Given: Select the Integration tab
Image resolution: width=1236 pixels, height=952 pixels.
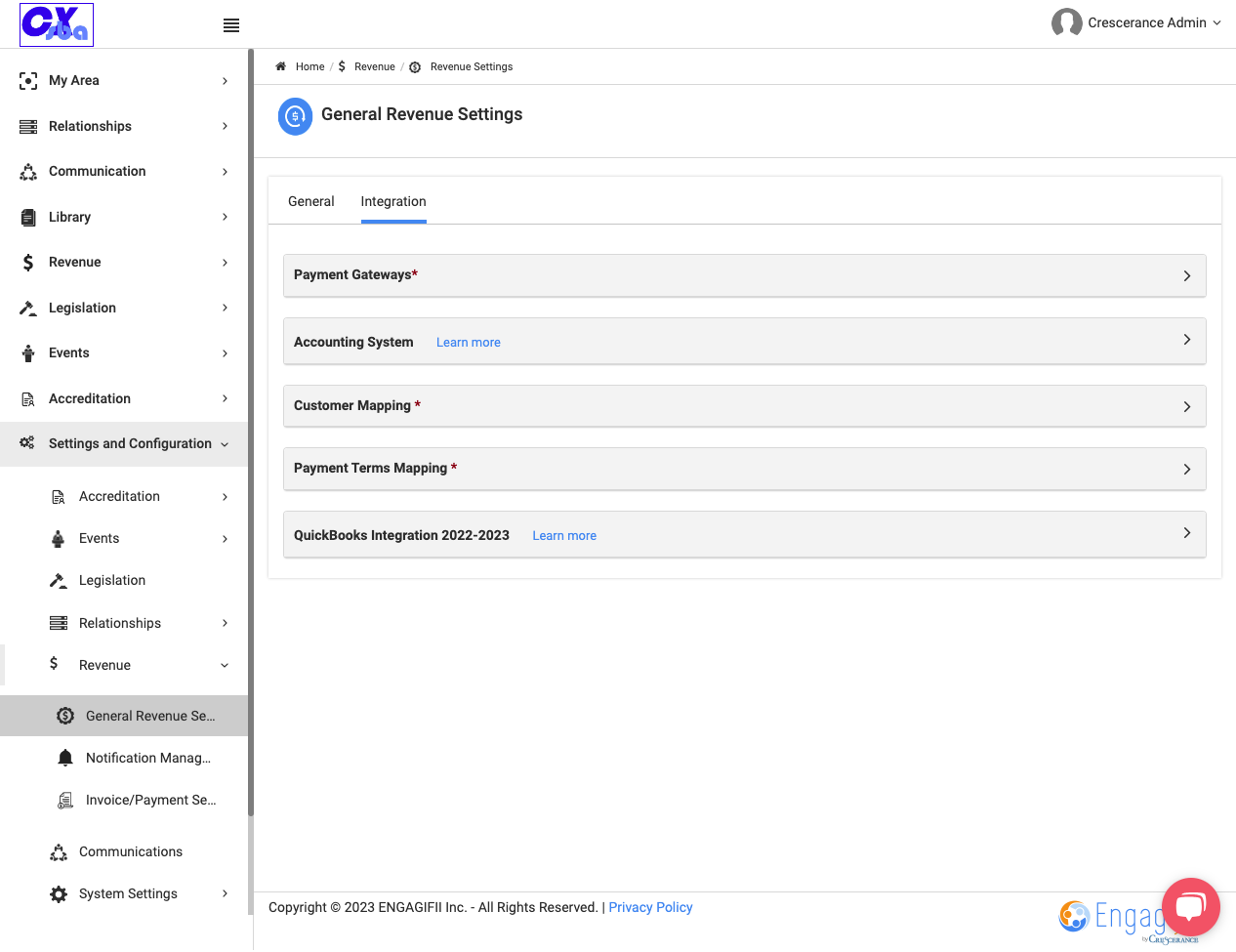Looking at the screenshot, I should coord(393,201).
